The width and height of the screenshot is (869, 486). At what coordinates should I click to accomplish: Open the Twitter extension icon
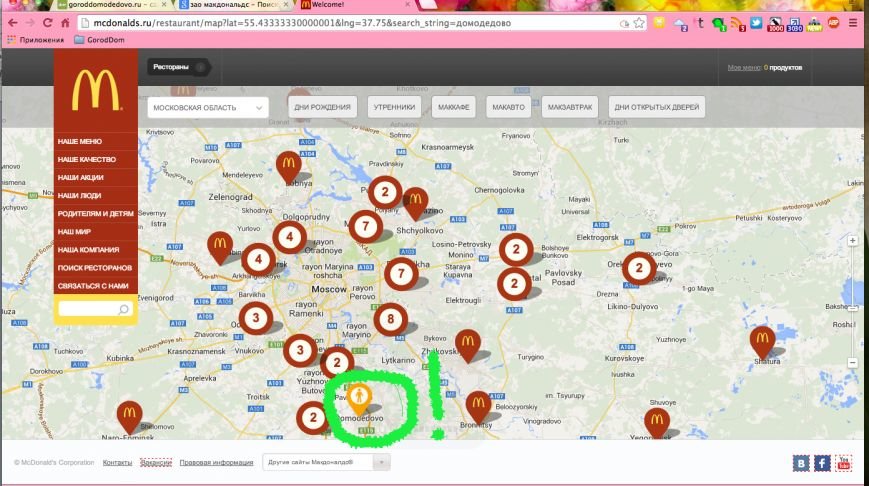[x=756, y=23]
